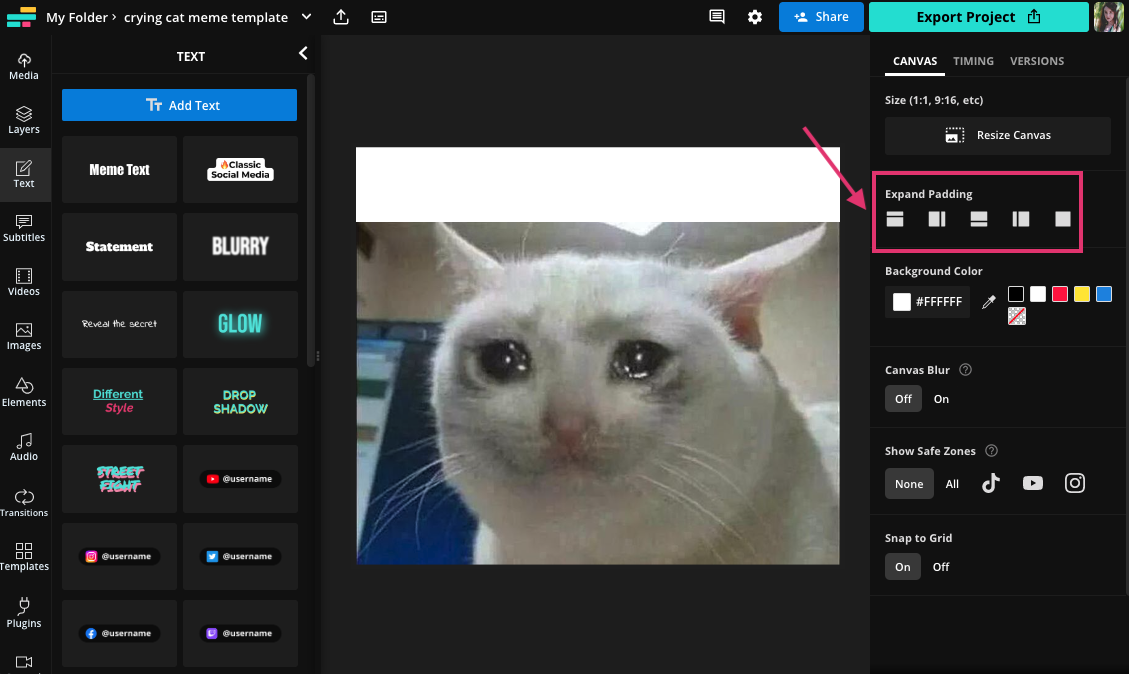Open the Transitions sidebar panel
The image size is (1129, 674).
click(x=24, y=503)
